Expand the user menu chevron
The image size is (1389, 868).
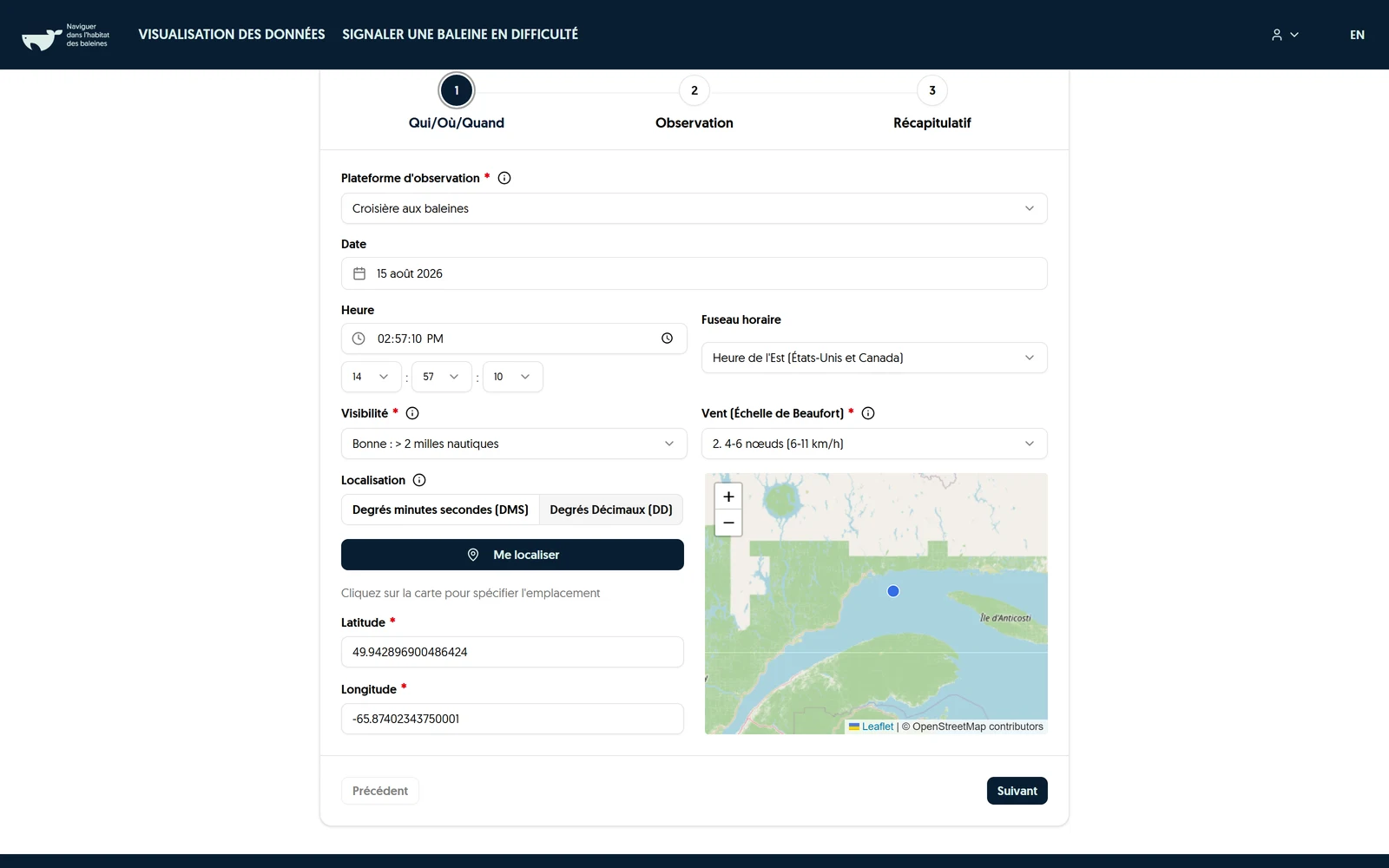click(1294, 35)
